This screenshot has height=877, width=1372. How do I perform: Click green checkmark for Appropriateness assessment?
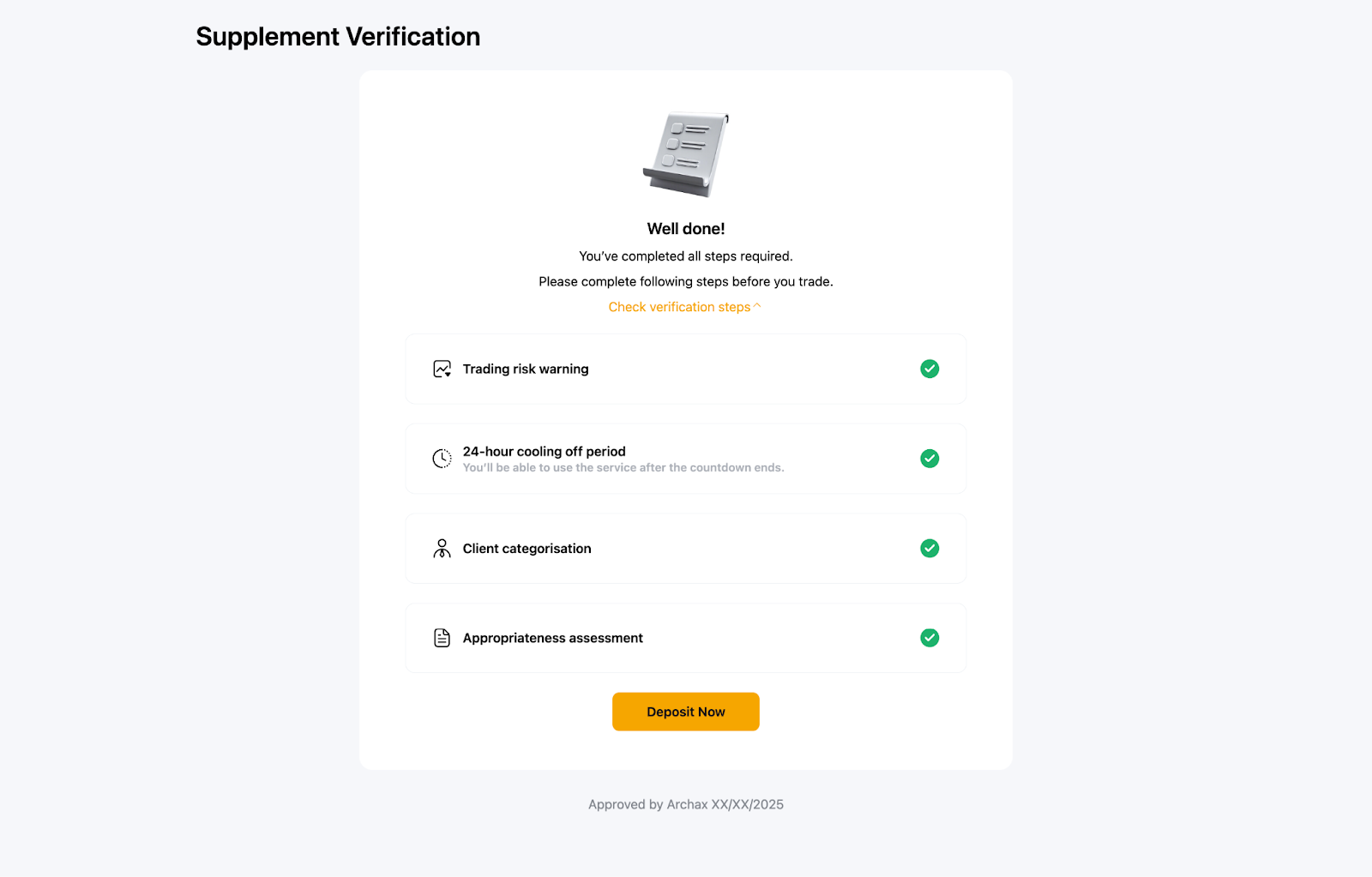coord(930,638)
